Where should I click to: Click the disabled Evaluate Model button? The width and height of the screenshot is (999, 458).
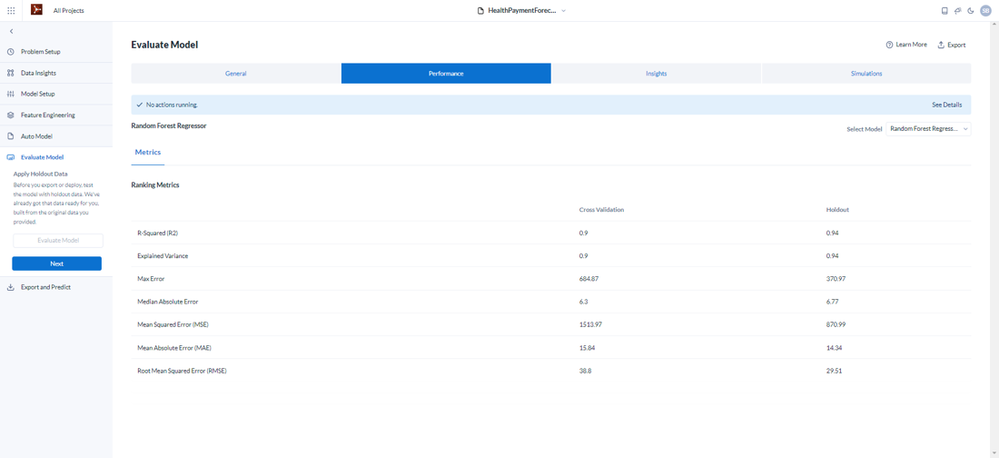[x=58, y=241]
